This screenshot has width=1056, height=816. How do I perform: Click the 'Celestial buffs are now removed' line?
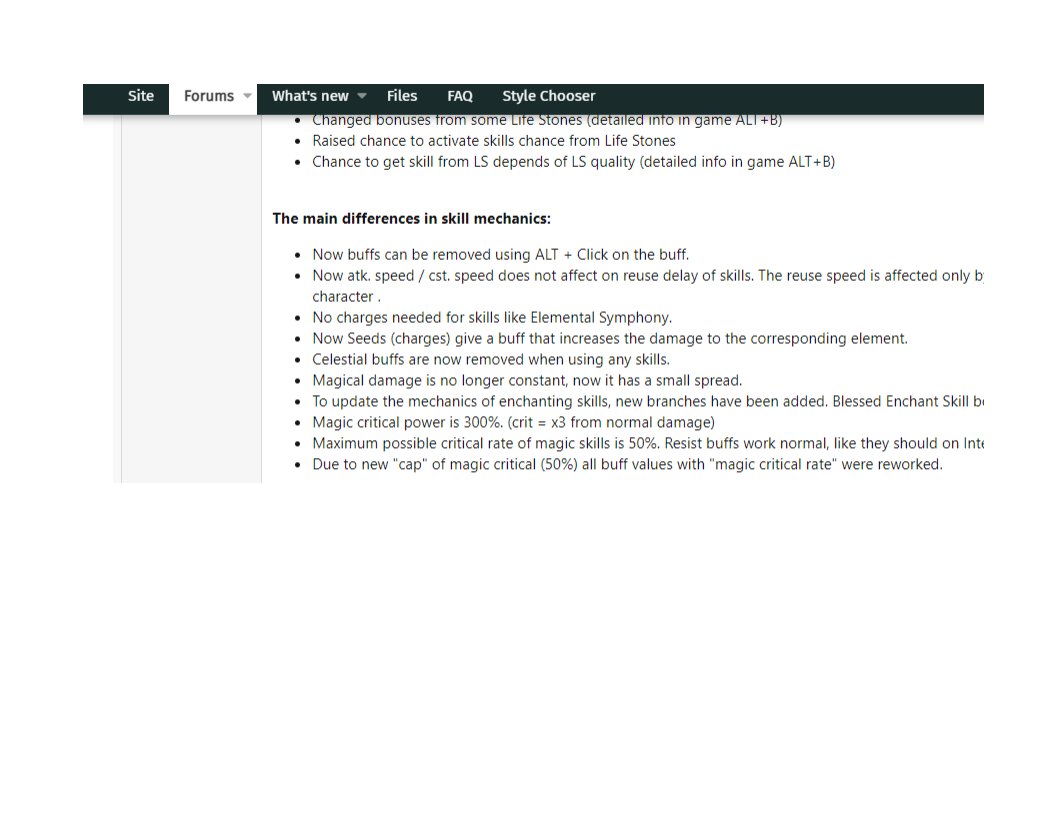click(x=491, y=360)
